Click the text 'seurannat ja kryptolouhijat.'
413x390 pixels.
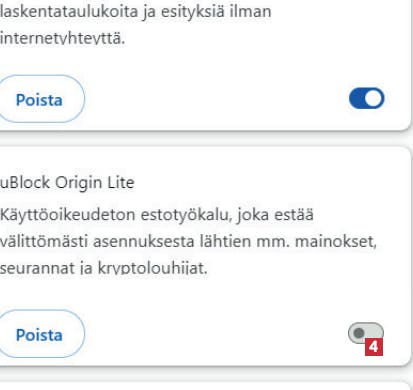tap(104, 268)
